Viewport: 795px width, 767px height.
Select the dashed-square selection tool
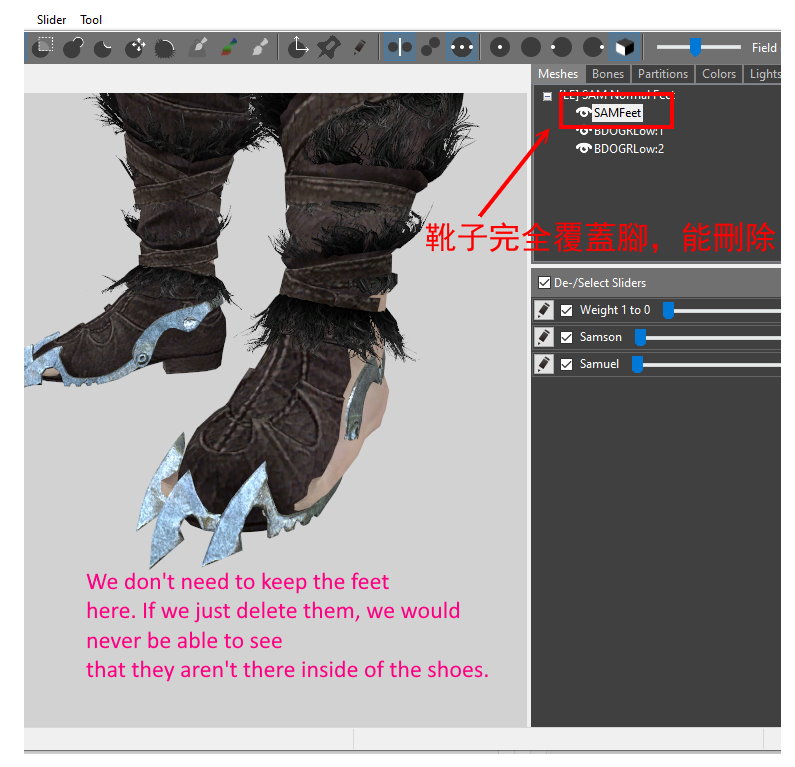[x=43, y=47]
